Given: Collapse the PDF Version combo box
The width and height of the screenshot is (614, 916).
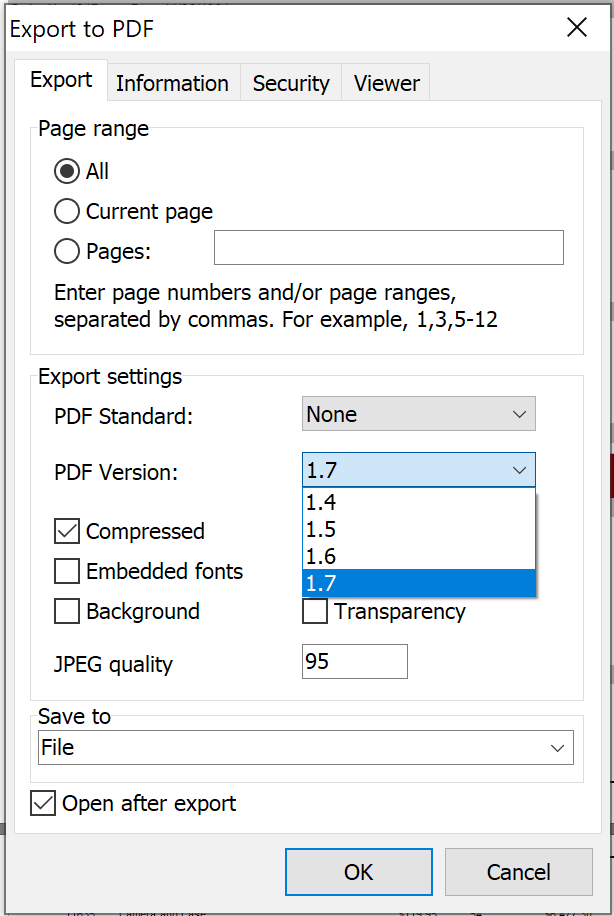Looking at the screenshot, I should [x=418, y=470].
